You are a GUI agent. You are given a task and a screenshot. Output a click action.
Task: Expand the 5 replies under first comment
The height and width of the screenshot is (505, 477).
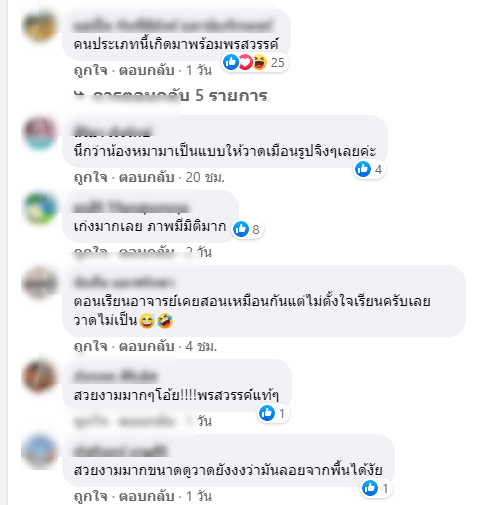pyautogui.click(x=171, y=96)
